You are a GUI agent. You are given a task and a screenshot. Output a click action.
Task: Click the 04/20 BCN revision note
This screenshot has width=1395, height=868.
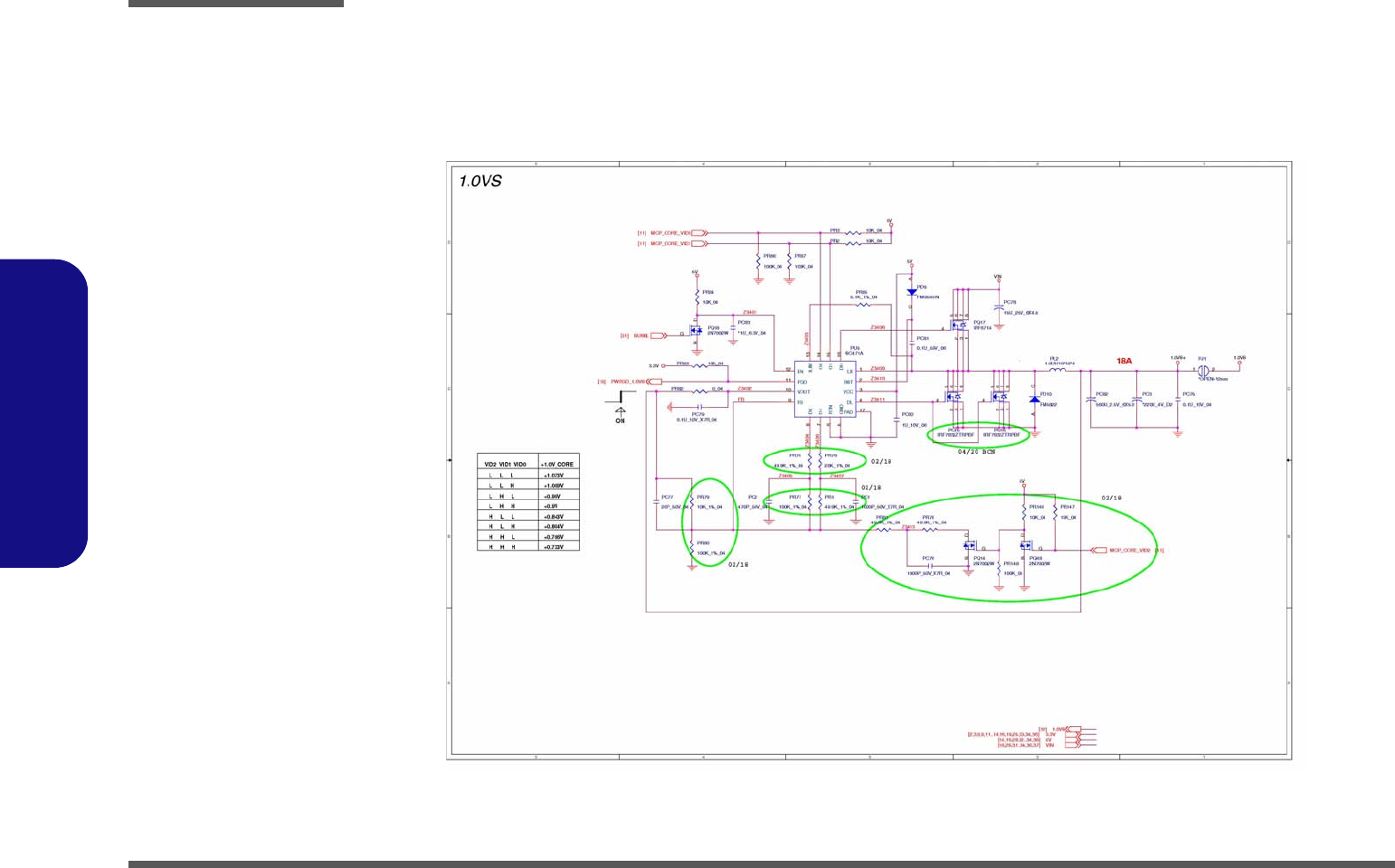coord(976,451)
